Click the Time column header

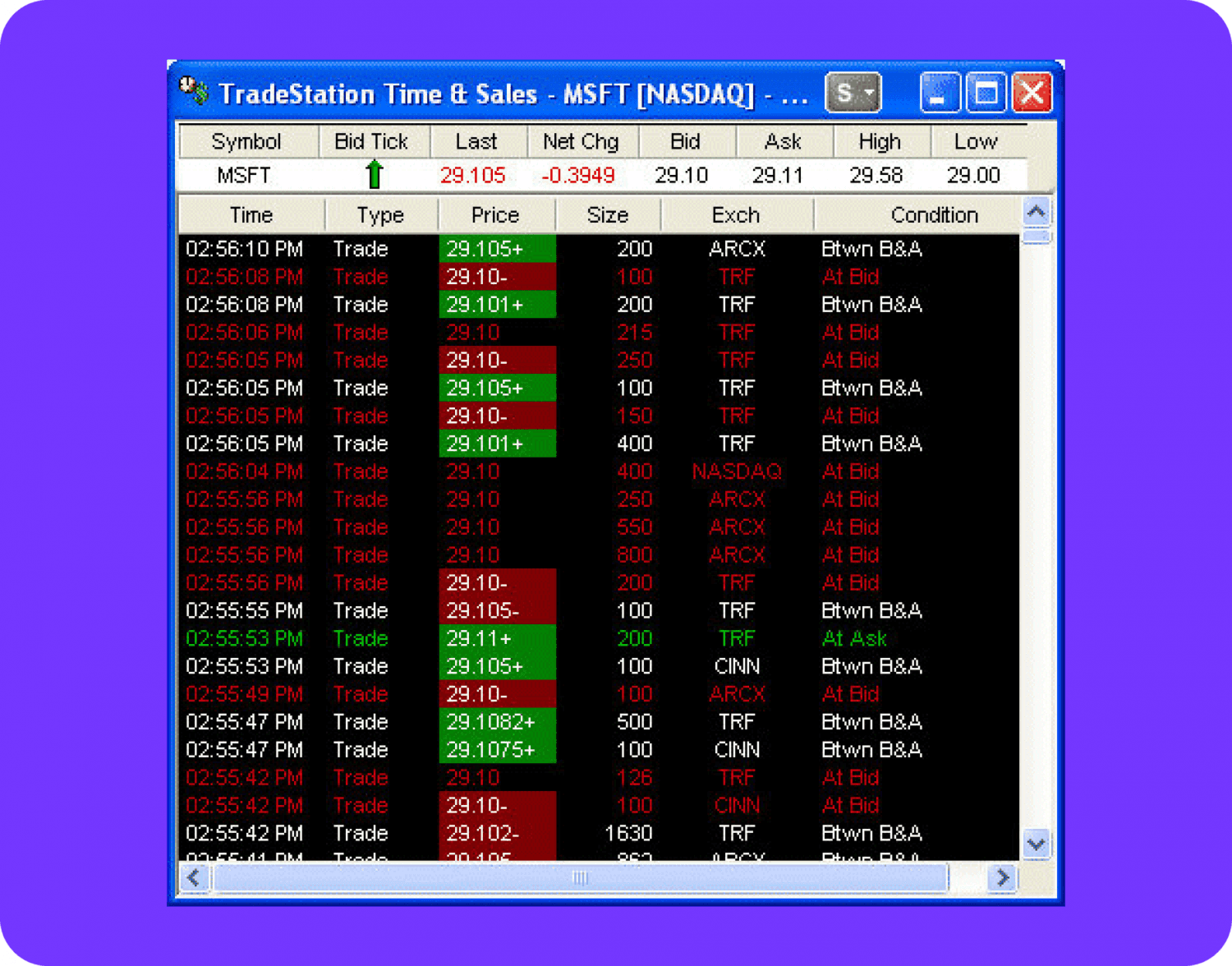pyautogui.click(x=251, y=215)
